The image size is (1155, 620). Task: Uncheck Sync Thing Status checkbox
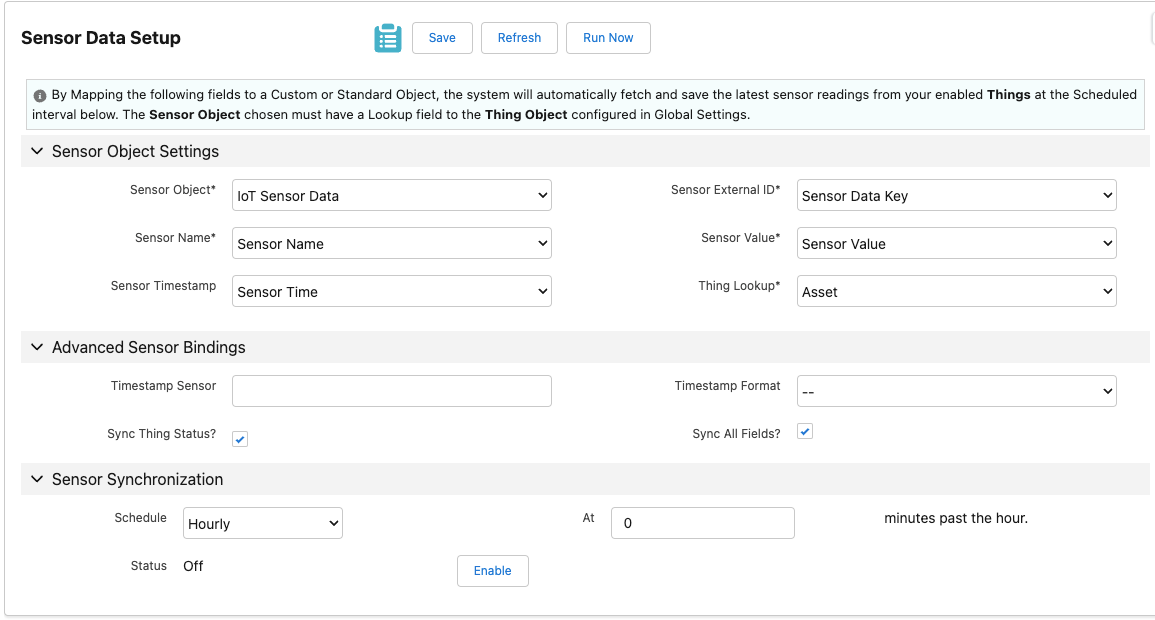240,440
